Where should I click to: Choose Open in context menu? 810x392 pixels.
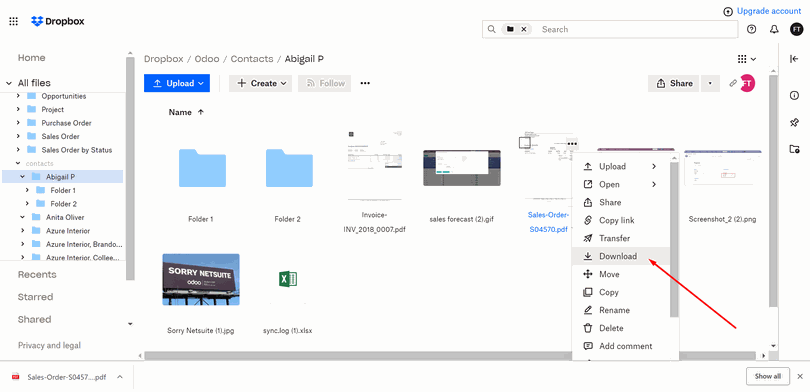(620, 184)
